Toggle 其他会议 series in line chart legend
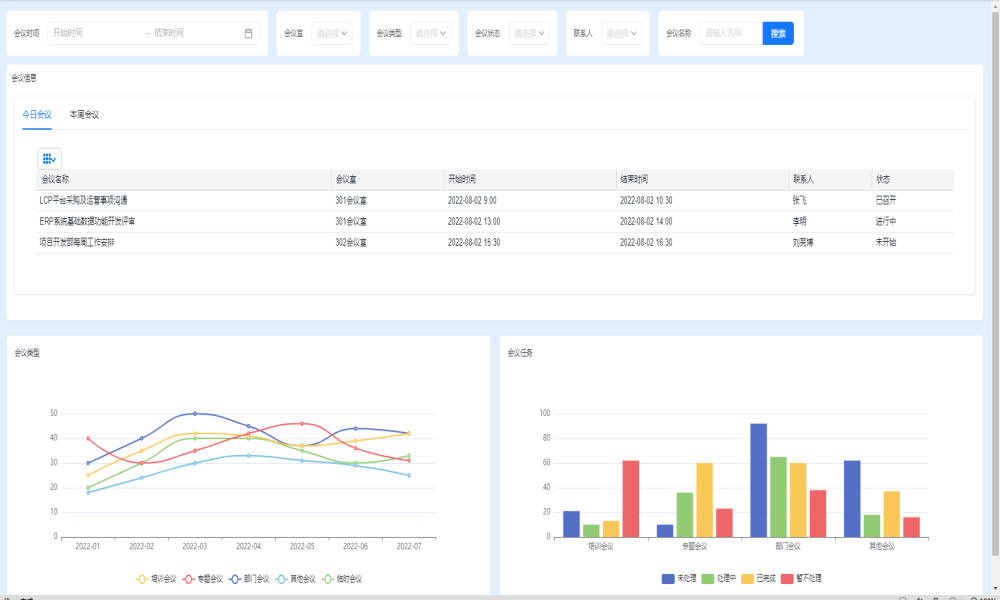The width and height of the screenshot is (1000, 600). 296,579
